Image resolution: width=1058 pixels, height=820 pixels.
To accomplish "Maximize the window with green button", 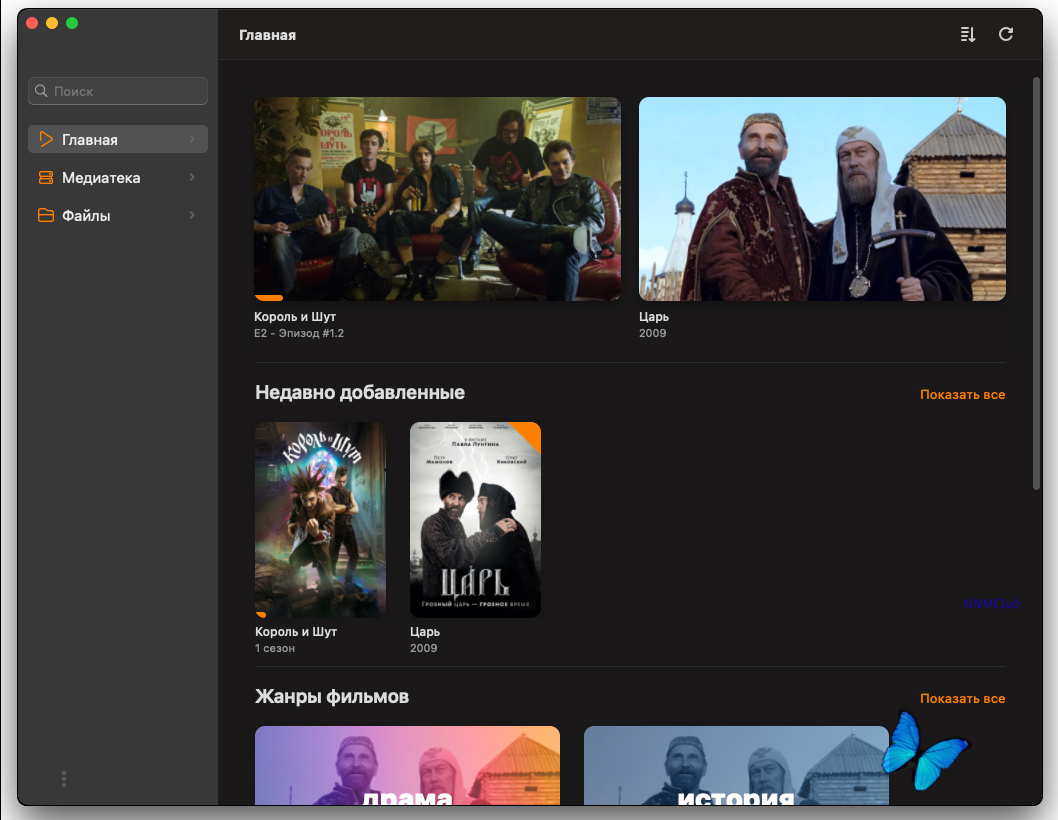I will (x=72, y=23).
